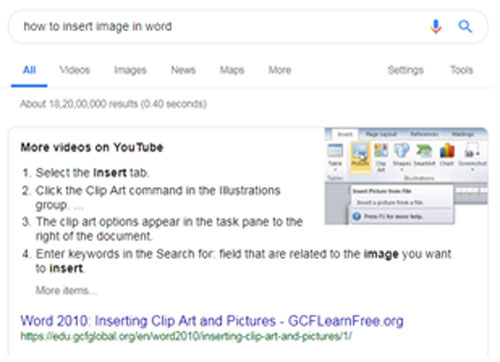
Task: Click the blue search magnifier icon
Action: (x=465, y=26)
